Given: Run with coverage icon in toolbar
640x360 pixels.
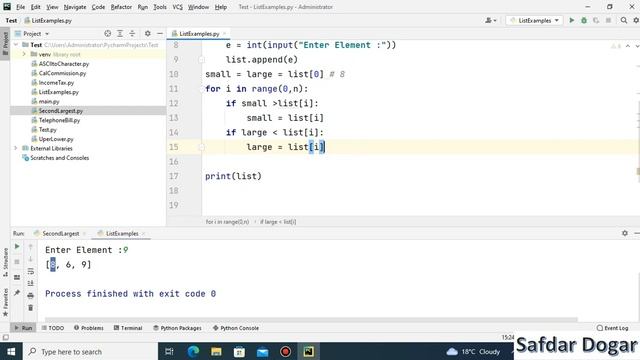Looking at the screenshot, I should [596, 20].
